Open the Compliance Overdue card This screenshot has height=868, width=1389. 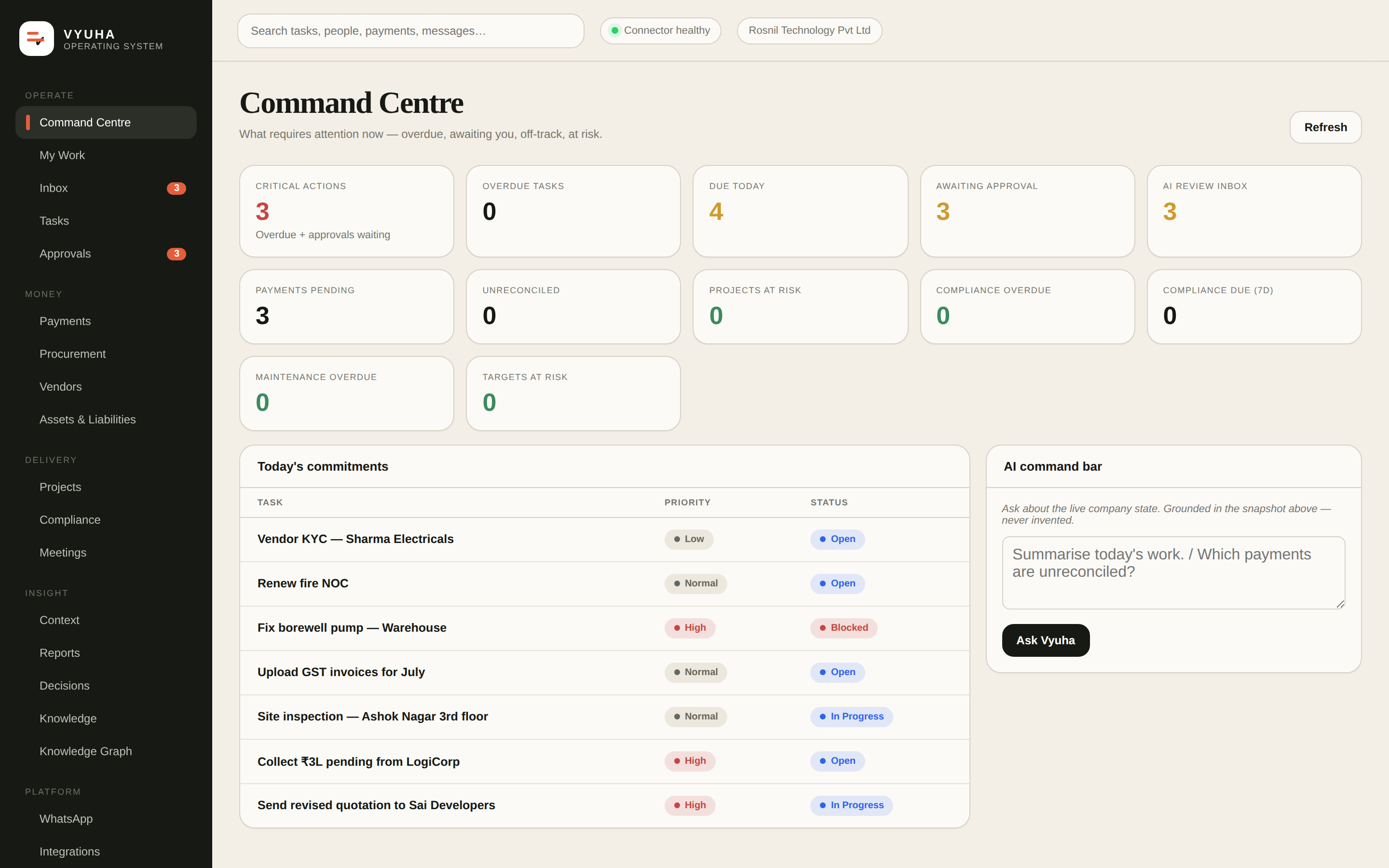coord(1027,307)
